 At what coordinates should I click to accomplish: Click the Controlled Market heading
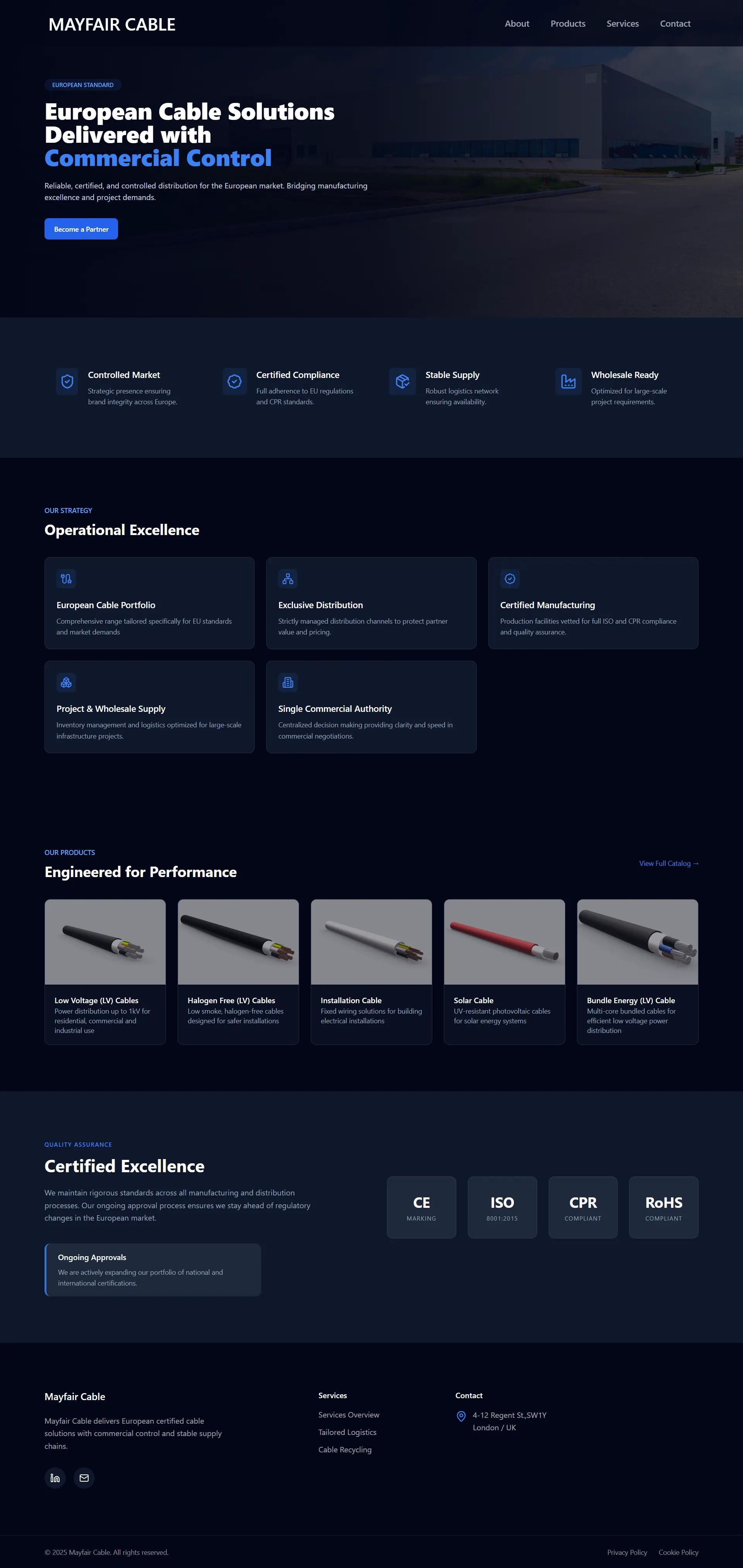pos(123,375)
